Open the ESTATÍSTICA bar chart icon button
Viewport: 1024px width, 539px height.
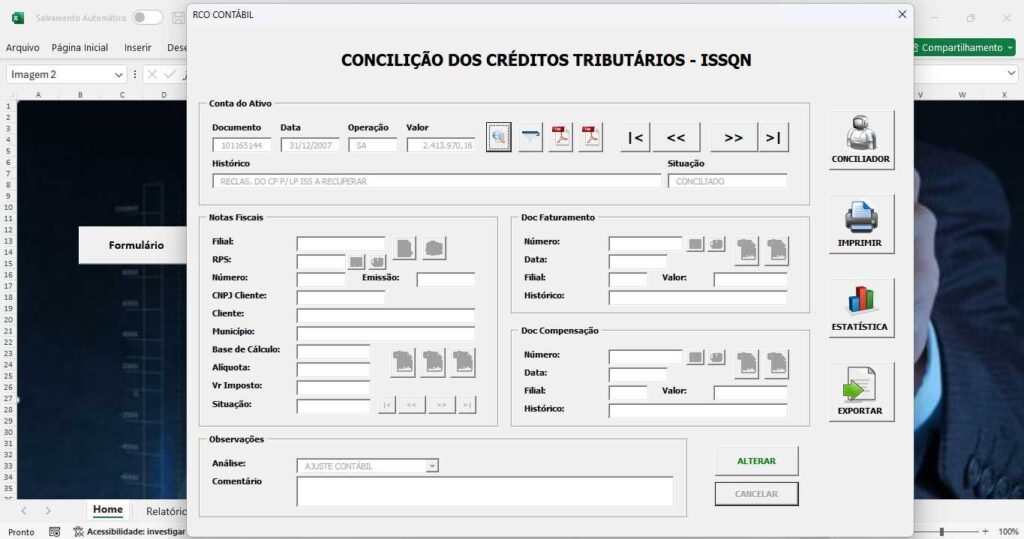point(861,308)
